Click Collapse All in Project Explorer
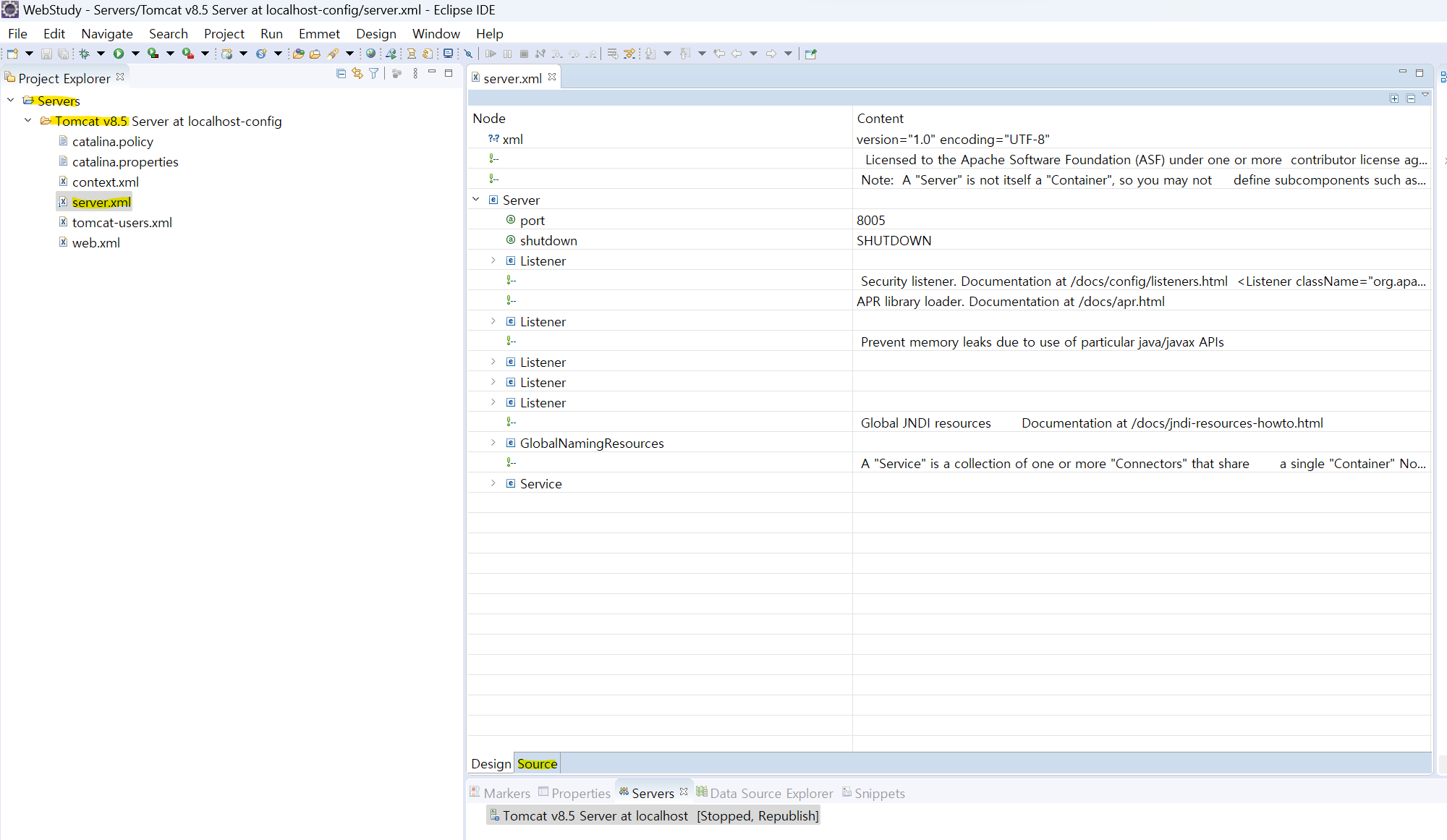The width and height of the screenshot is (1447, 840). (341, 74)
